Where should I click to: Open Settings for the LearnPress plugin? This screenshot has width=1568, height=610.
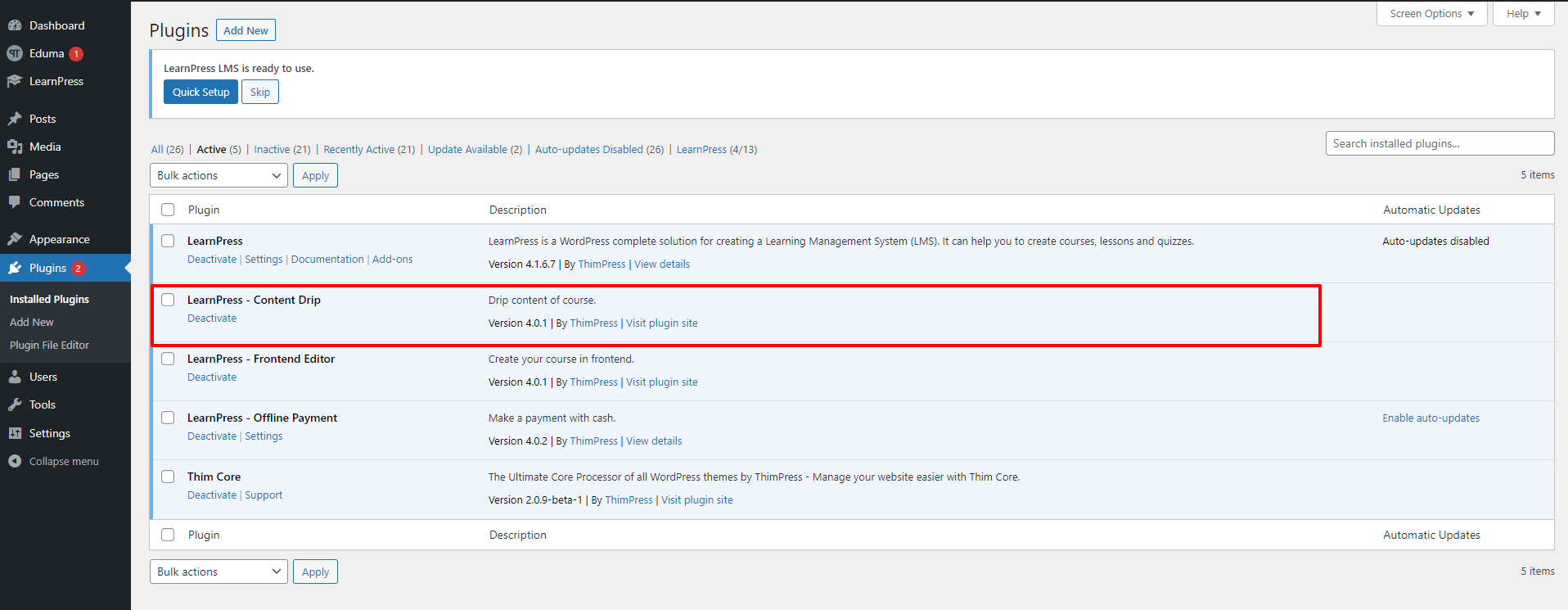pos(264,260)
